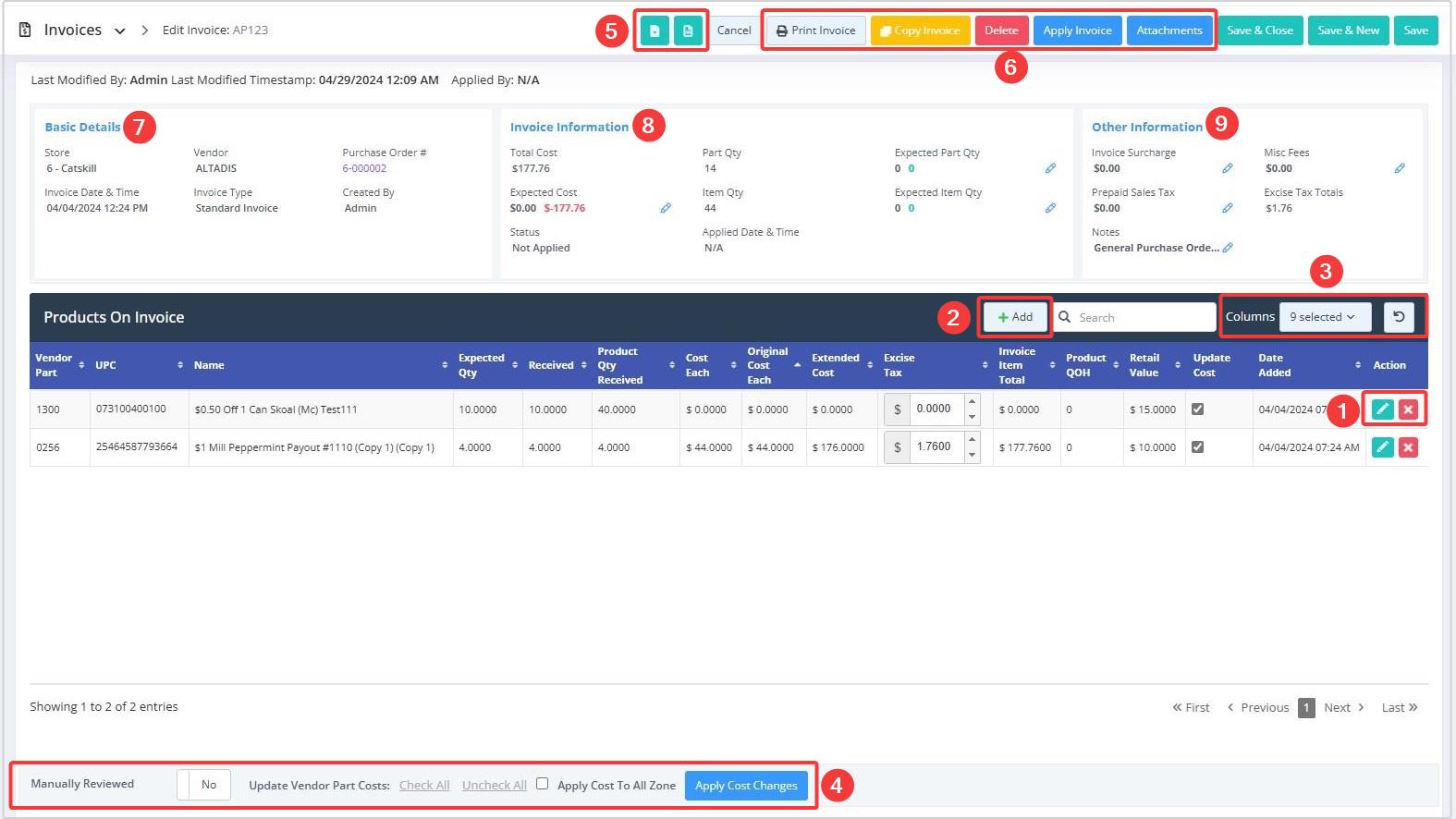This screenshot has width=1456, height=819.
Task: Click the first green document icon button
Action: pyautogui.click(x=655, y=31)
